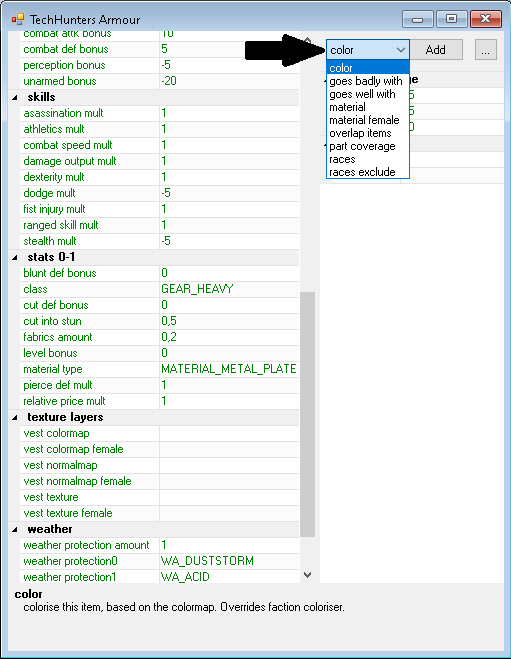Click the Add button
The image size is (511, 659).
click(x=436, y=50)
